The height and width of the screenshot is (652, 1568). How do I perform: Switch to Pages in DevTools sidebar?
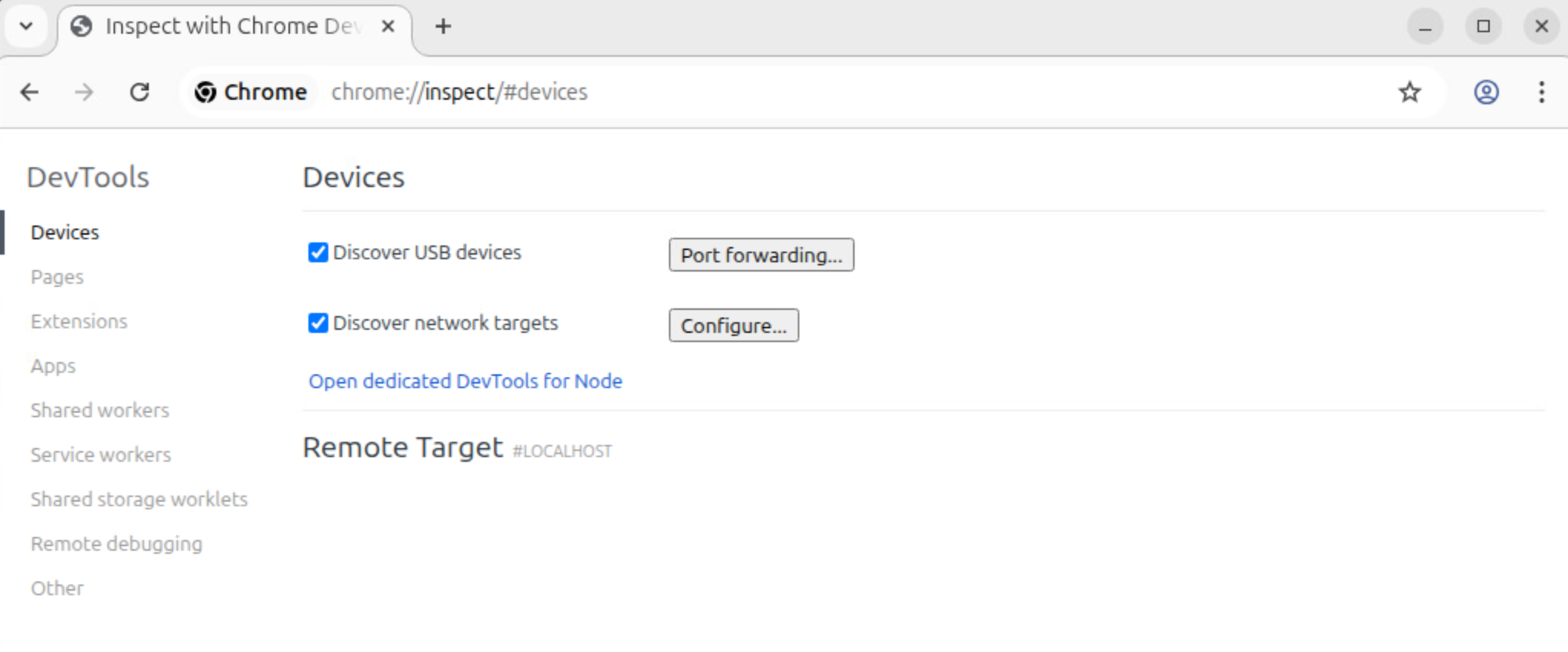(x=57, y=277)
